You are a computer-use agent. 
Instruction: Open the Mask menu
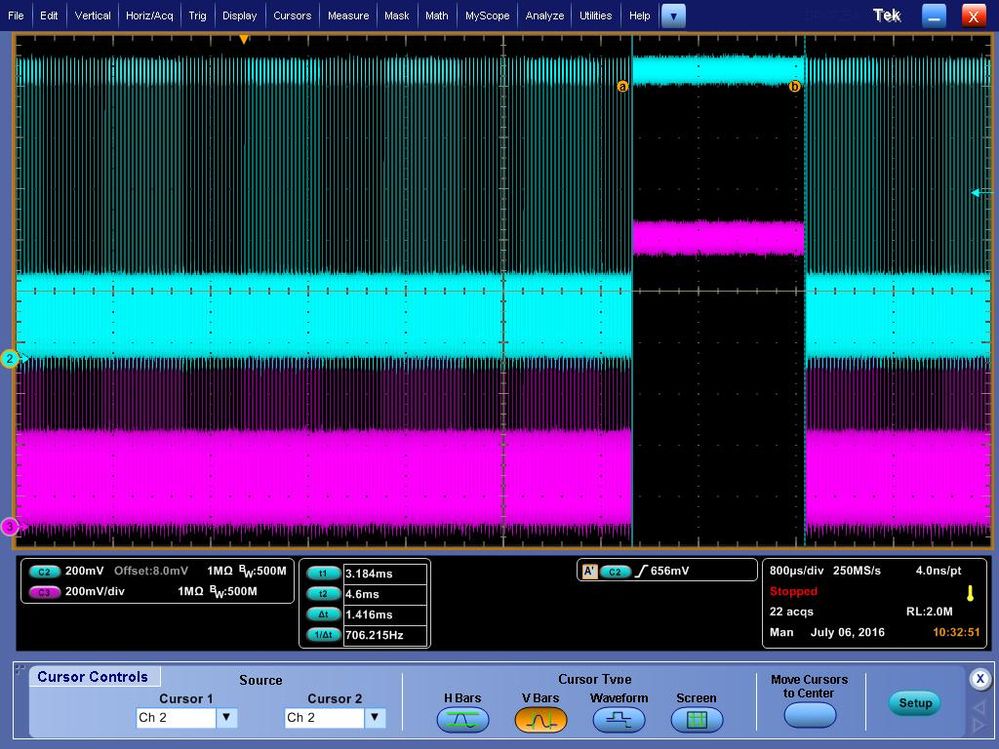click(396, 15)
